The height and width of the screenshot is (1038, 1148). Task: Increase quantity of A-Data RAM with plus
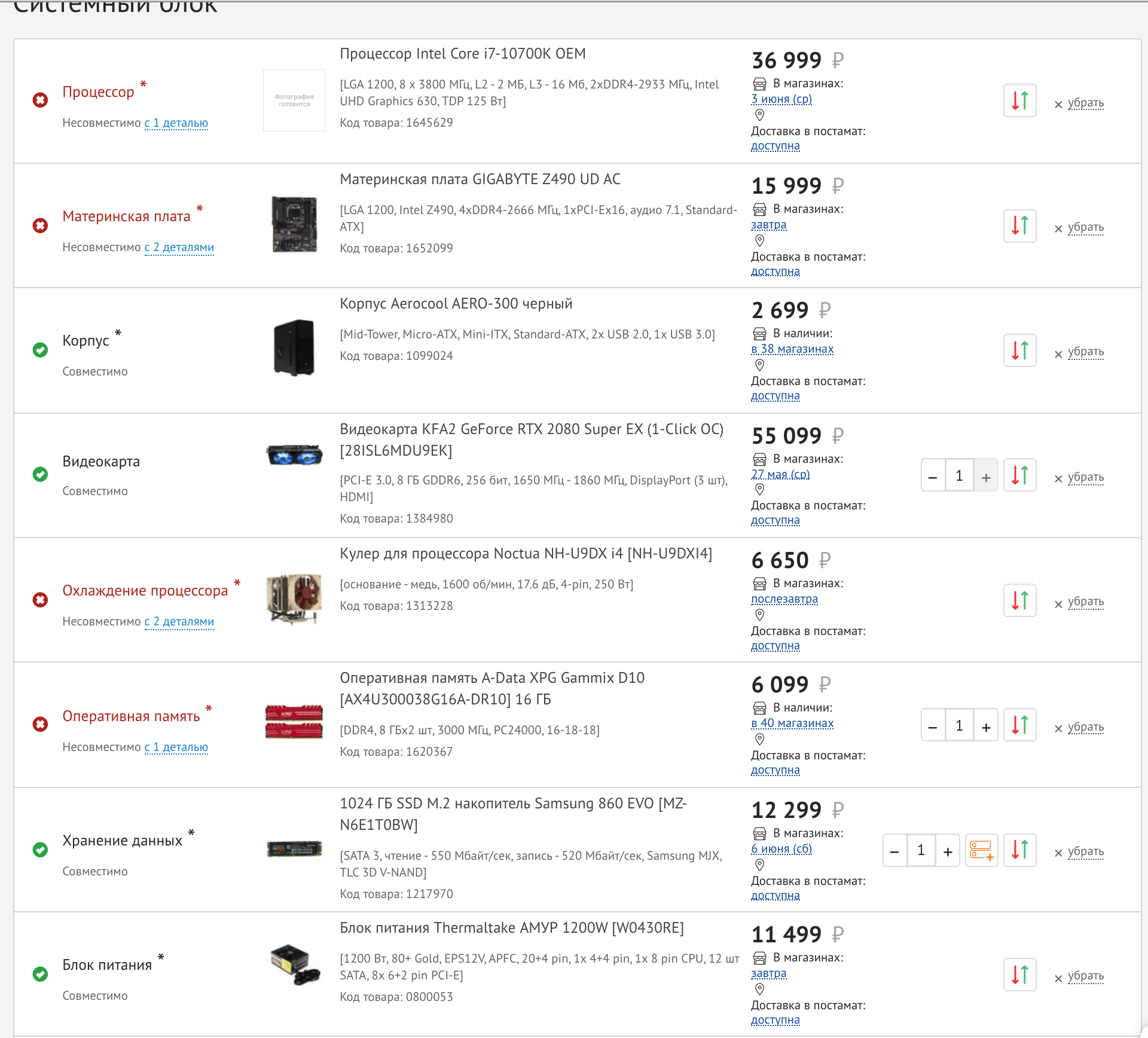coord(986,726)
